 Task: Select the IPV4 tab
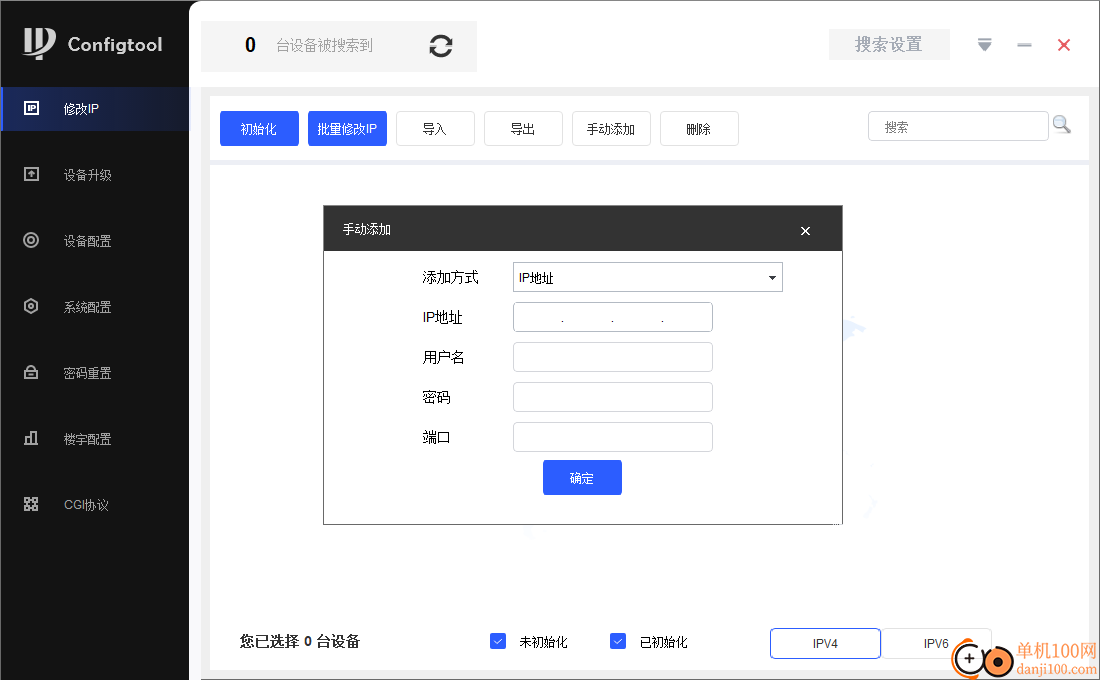(x=825, y=644)
